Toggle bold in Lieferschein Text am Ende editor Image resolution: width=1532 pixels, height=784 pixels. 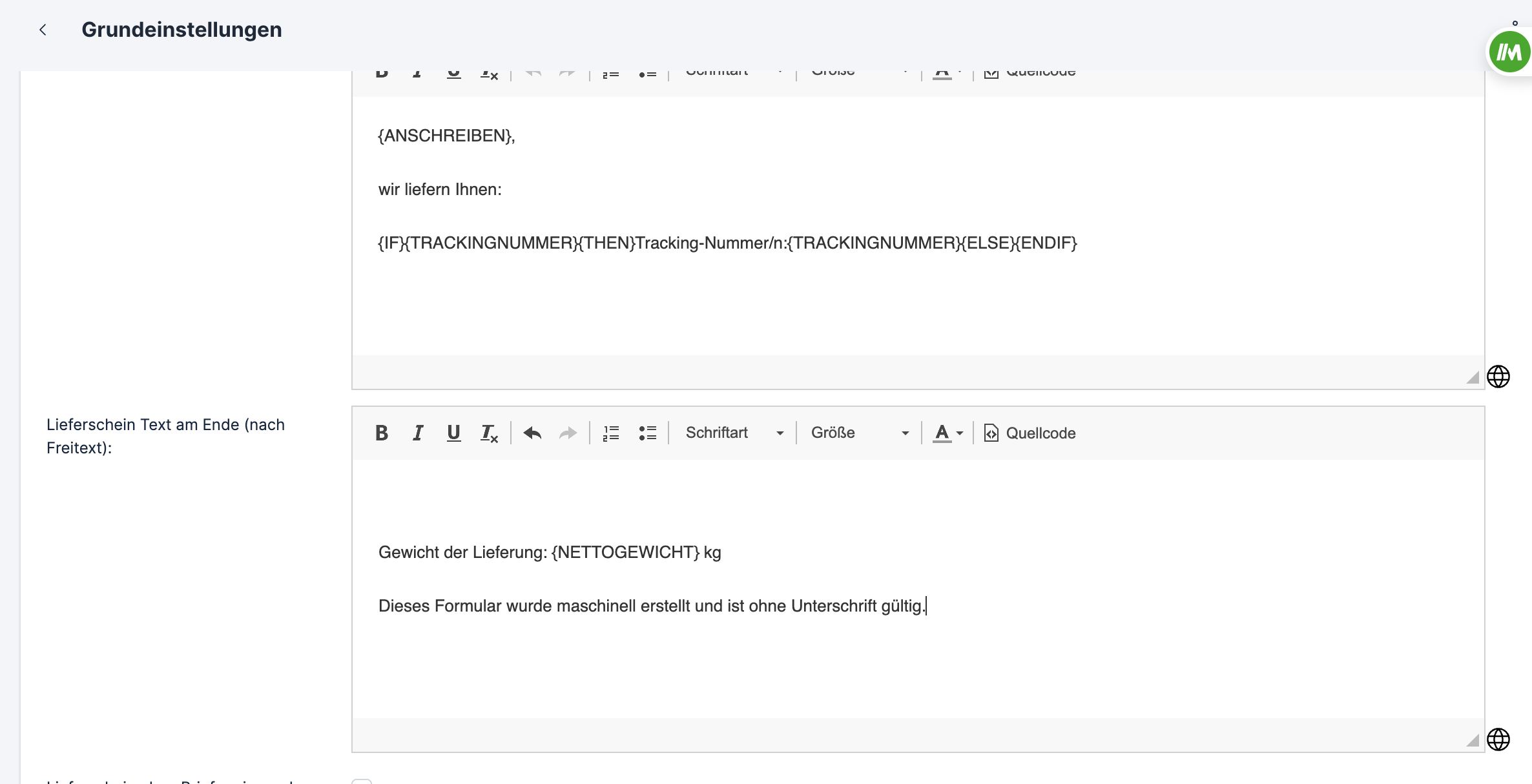(382, 433)
